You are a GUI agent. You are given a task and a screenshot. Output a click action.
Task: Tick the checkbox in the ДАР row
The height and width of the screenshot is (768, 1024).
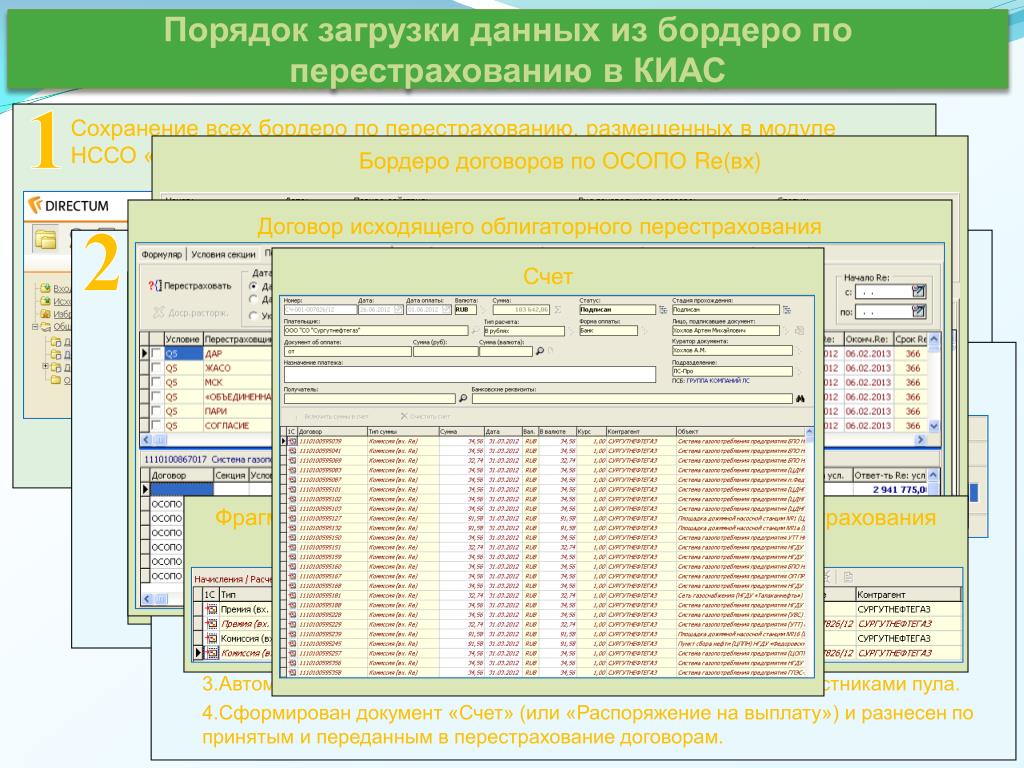coord(156,353)
